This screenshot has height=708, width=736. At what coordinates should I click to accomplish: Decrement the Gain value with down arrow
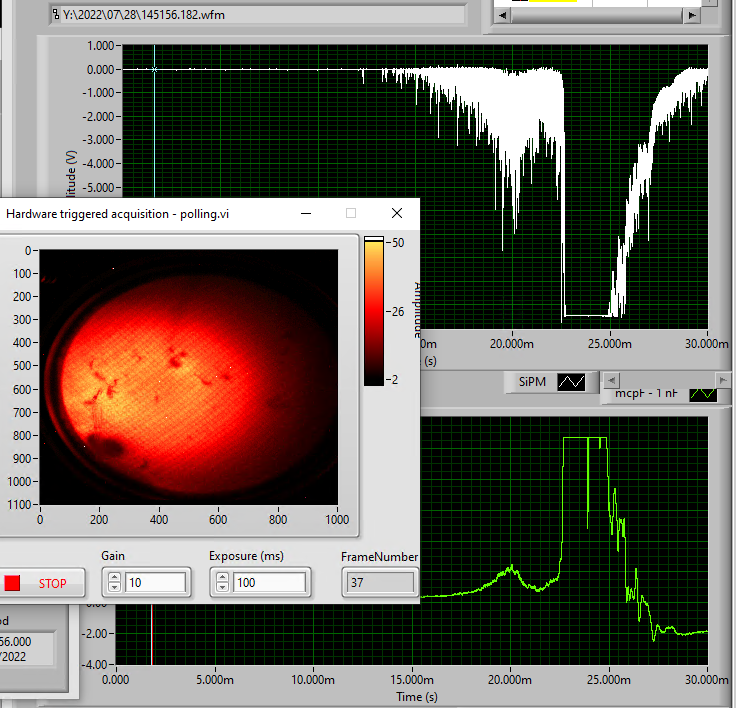115,588
